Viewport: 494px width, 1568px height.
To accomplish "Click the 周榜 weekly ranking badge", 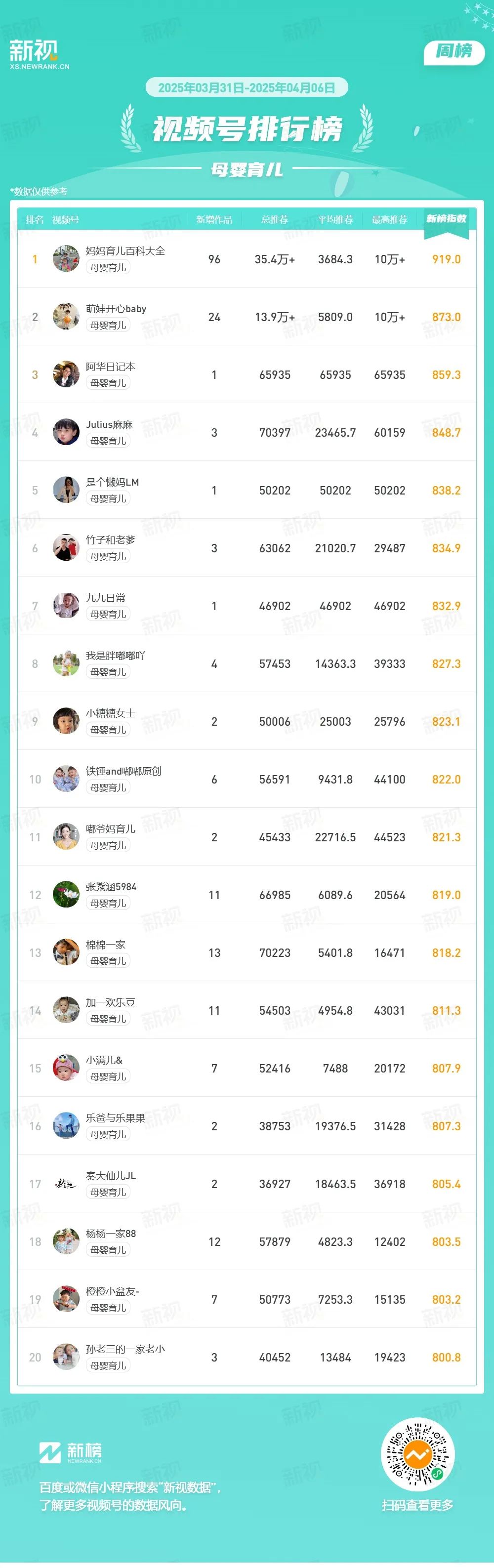I will tap(454, 52).
